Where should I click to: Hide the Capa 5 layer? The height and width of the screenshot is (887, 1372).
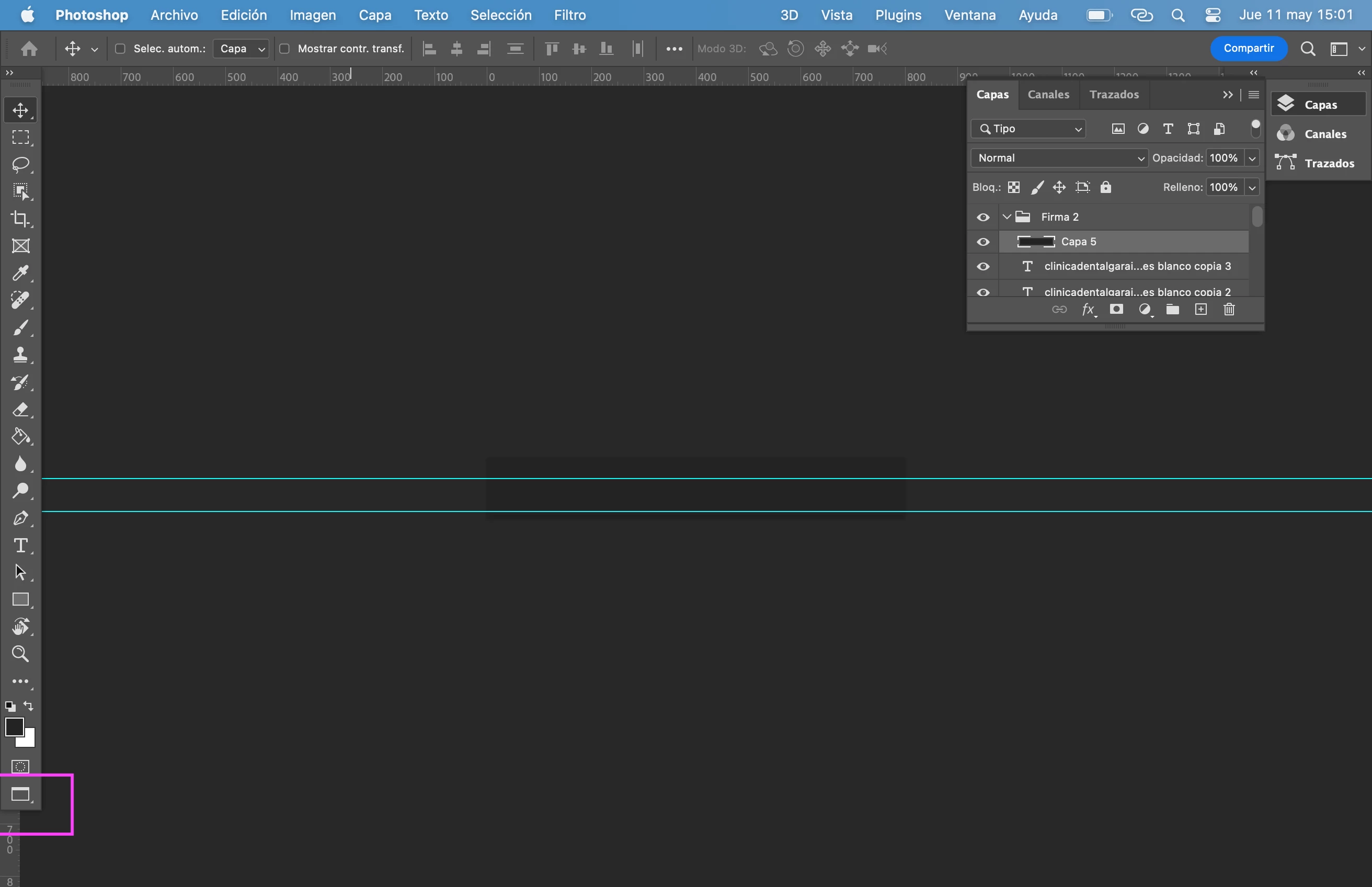[983, 242]
